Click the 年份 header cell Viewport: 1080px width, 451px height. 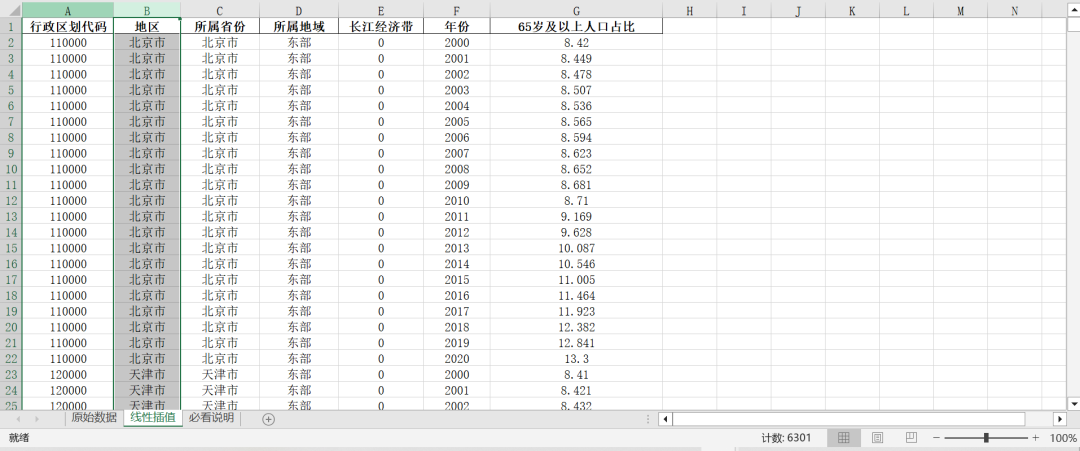(x=456, y=27)
